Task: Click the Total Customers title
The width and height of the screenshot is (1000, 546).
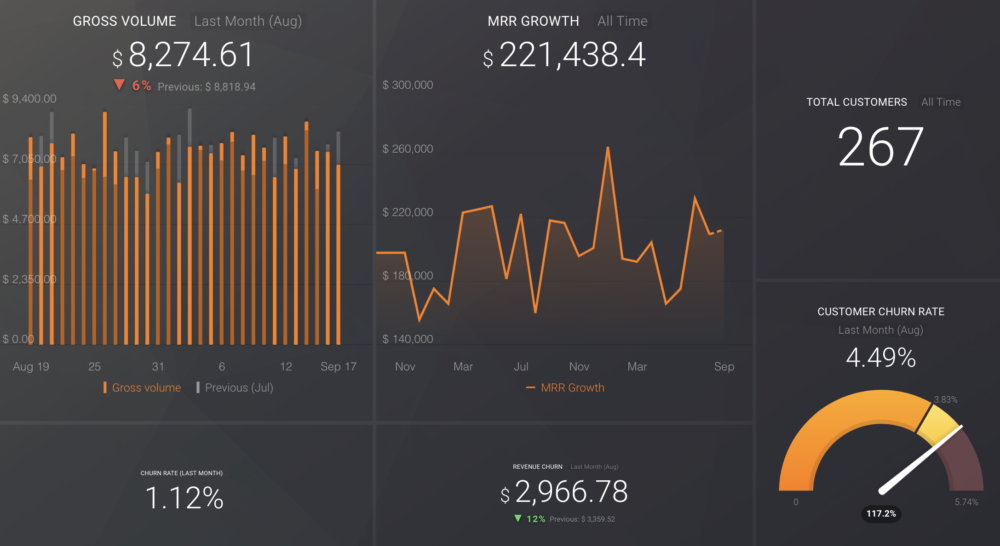Action: 857,102
